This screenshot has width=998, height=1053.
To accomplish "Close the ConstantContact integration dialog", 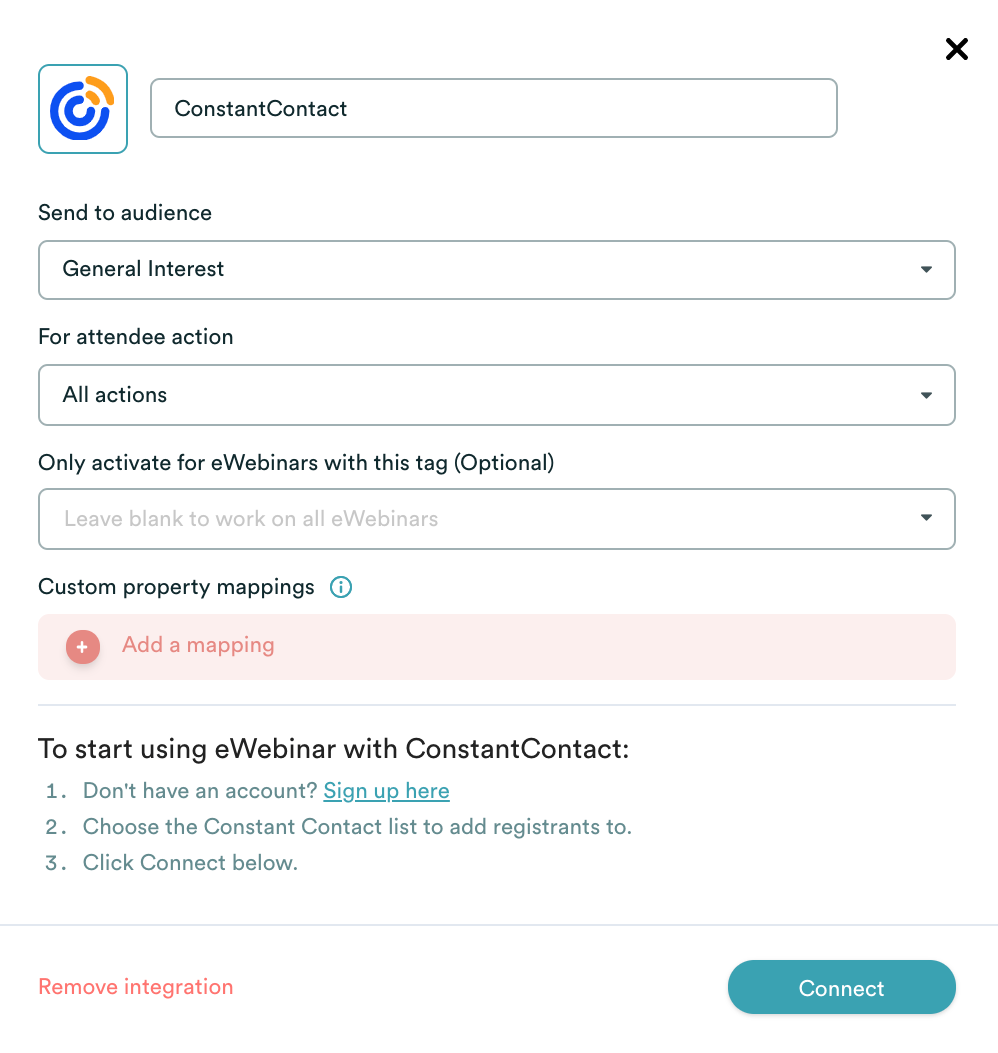I will (957, 49).
